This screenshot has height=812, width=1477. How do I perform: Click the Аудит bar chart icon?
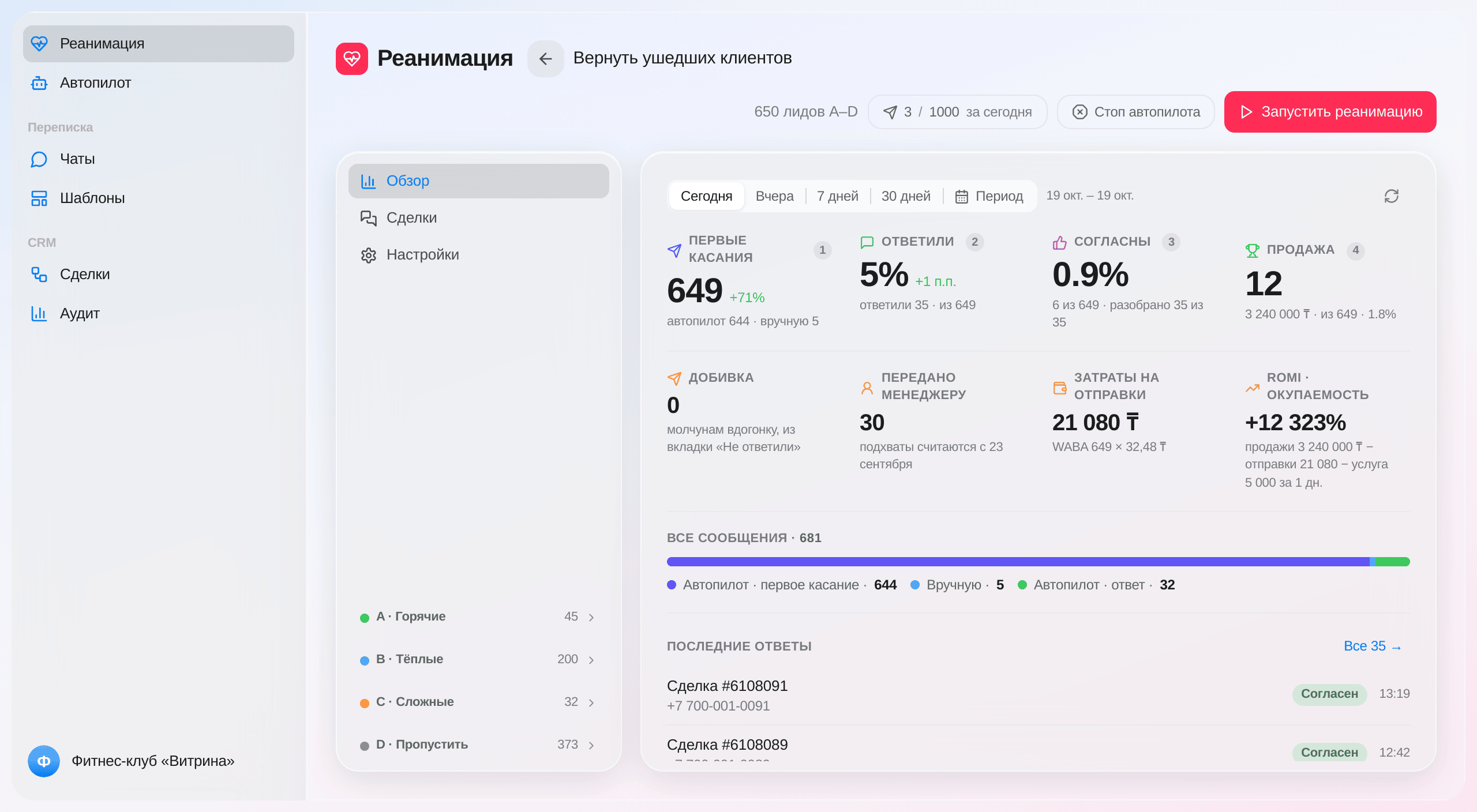pyautogui.click(x=39, y=314)
